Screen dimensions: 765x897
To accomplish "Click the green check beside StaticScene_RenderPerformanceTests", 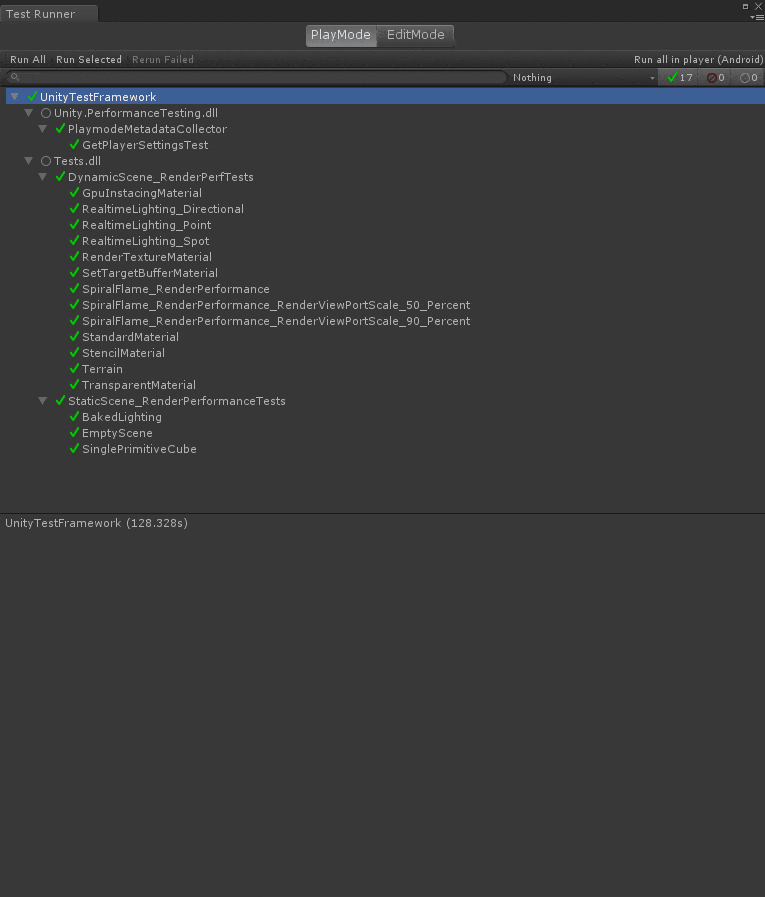I will pos(61,400).
